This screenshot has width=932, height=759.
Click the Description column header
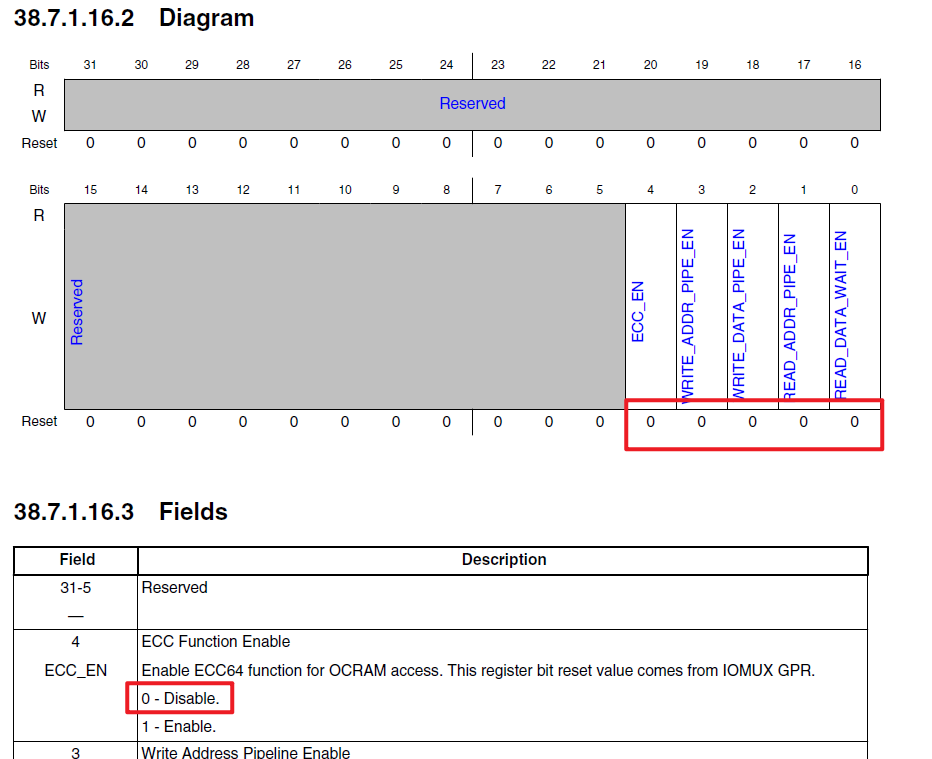(503, 560)
